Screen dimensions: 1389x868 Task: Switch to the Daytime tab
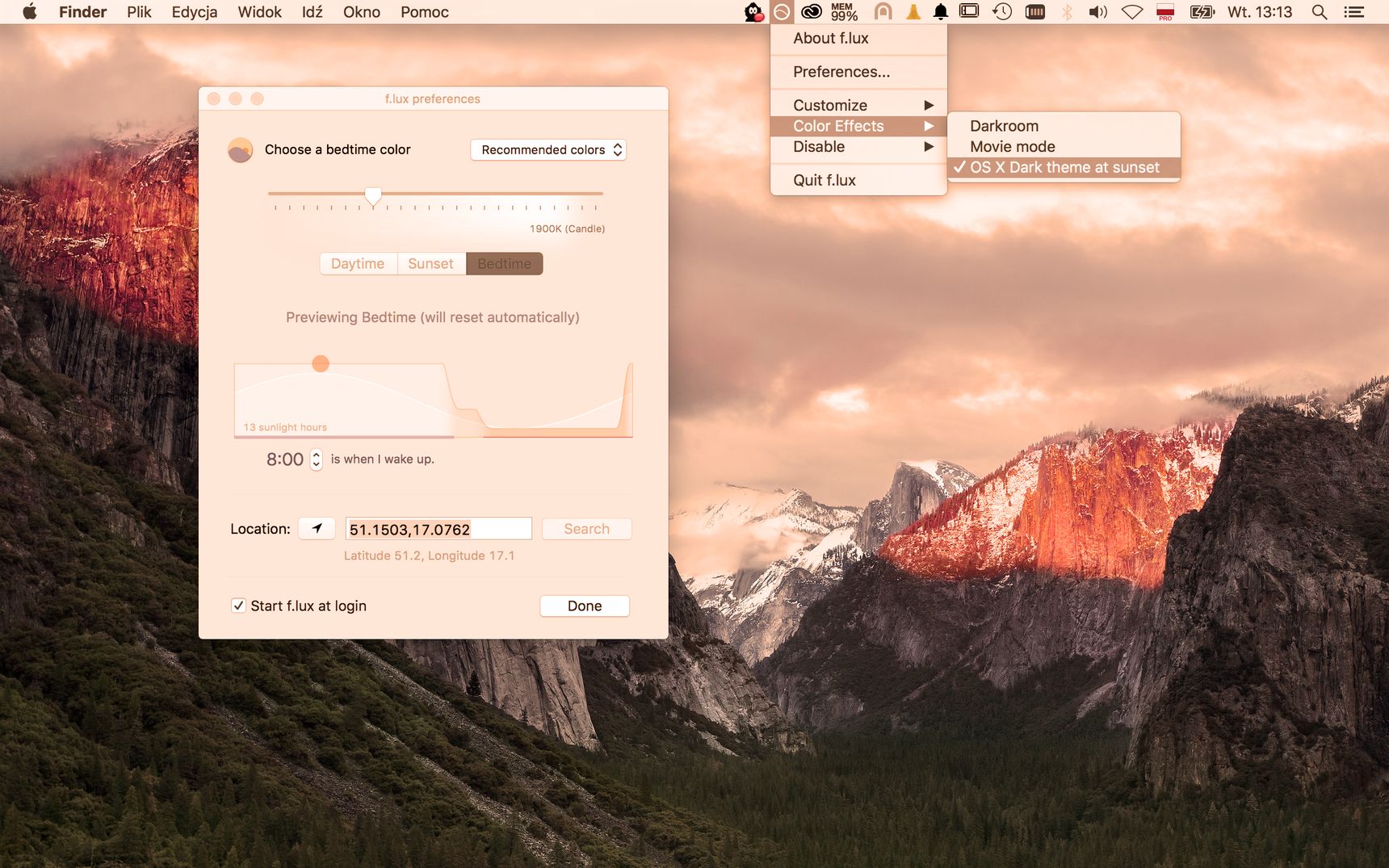358,264
